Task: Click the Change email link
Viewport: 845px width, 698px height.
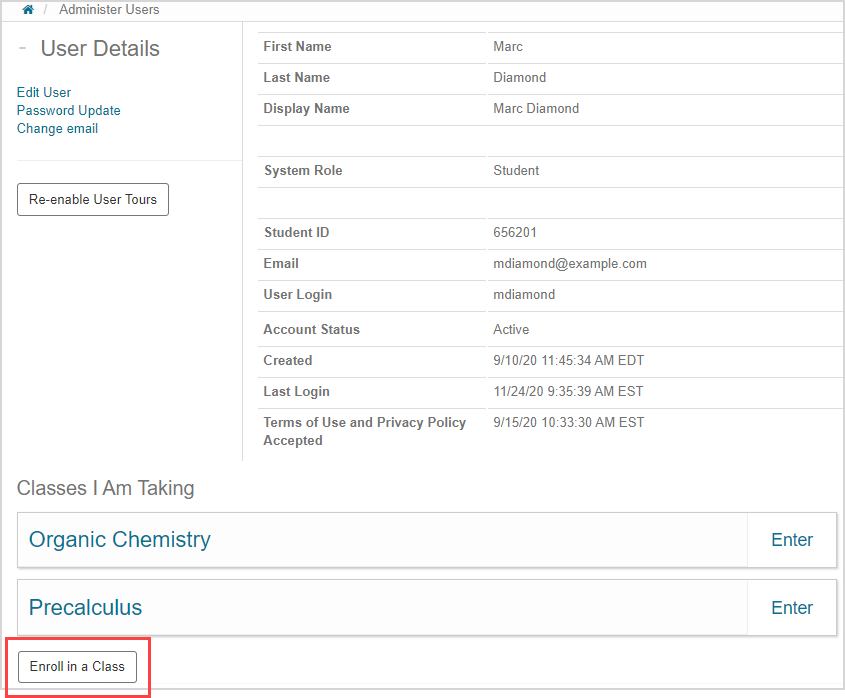Action: 57,128
